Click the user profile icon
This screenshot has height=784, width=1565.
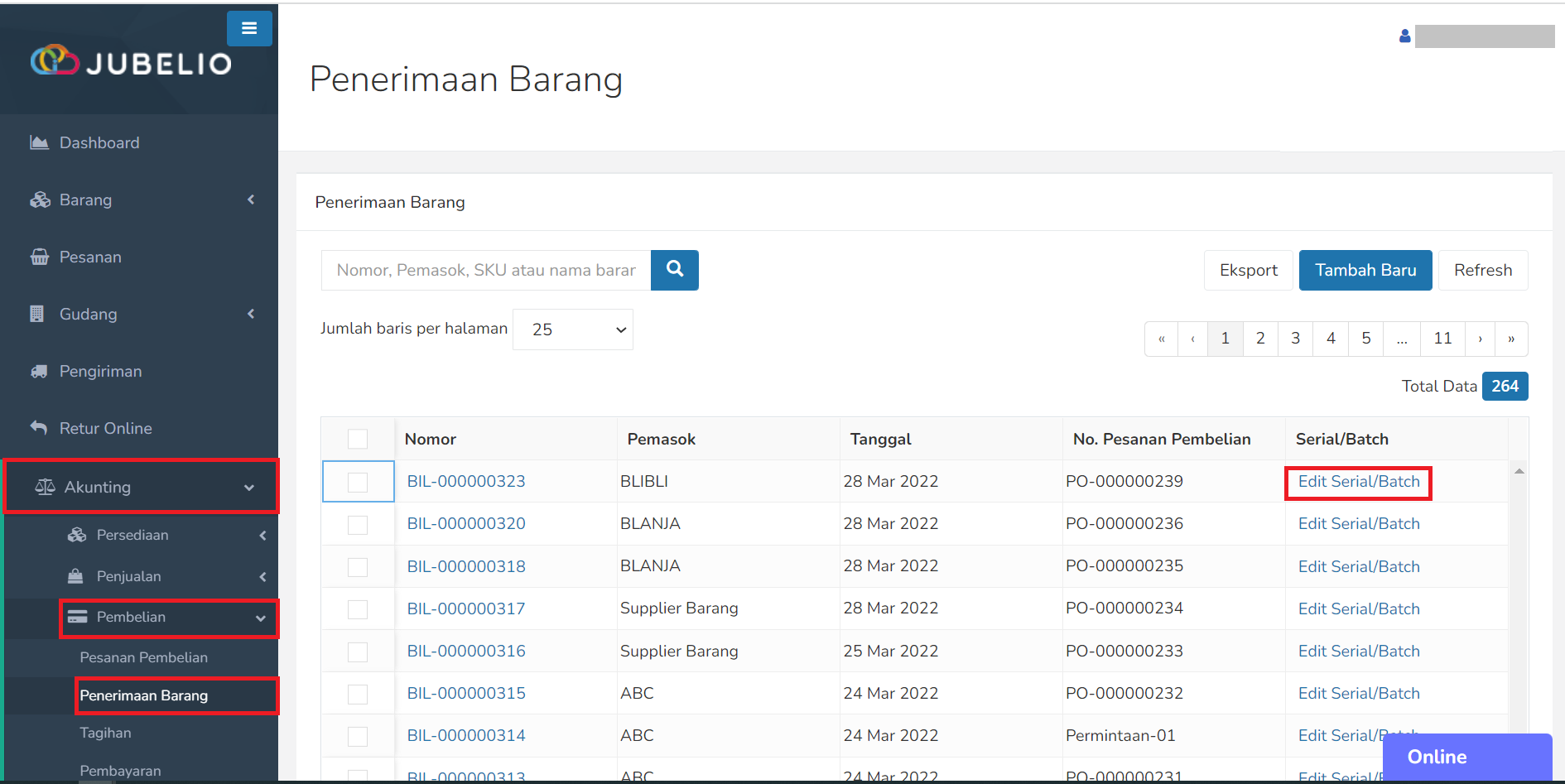coord(1404,36)
